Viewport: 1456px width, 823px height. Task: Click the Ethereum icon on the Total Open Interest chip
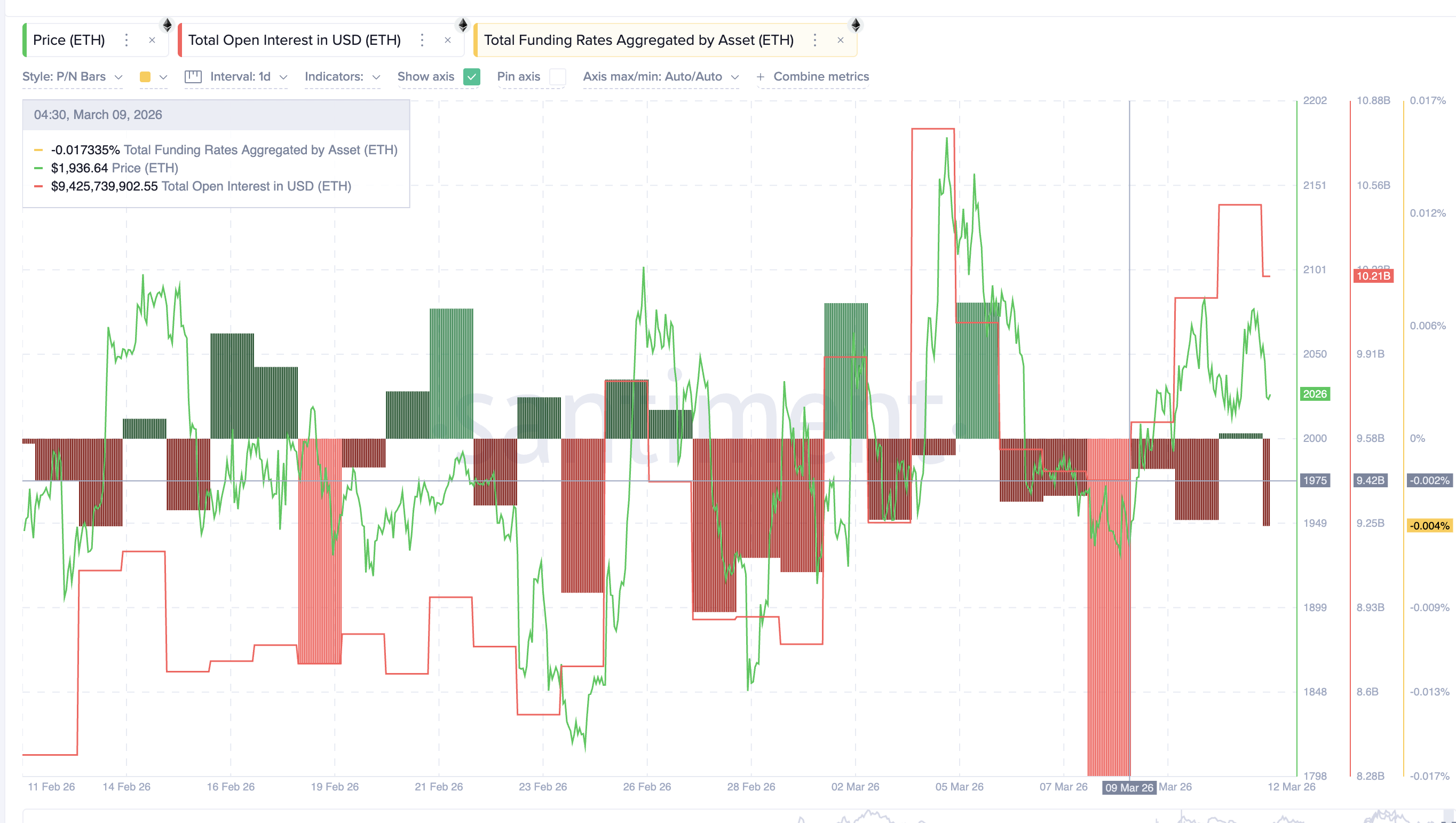[463, 25]
